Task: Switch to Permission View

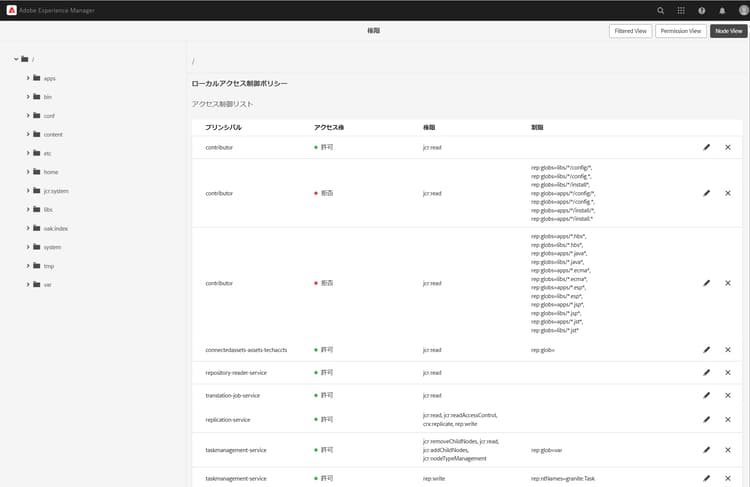Action: pyautogui.click(x=681, y=31)
